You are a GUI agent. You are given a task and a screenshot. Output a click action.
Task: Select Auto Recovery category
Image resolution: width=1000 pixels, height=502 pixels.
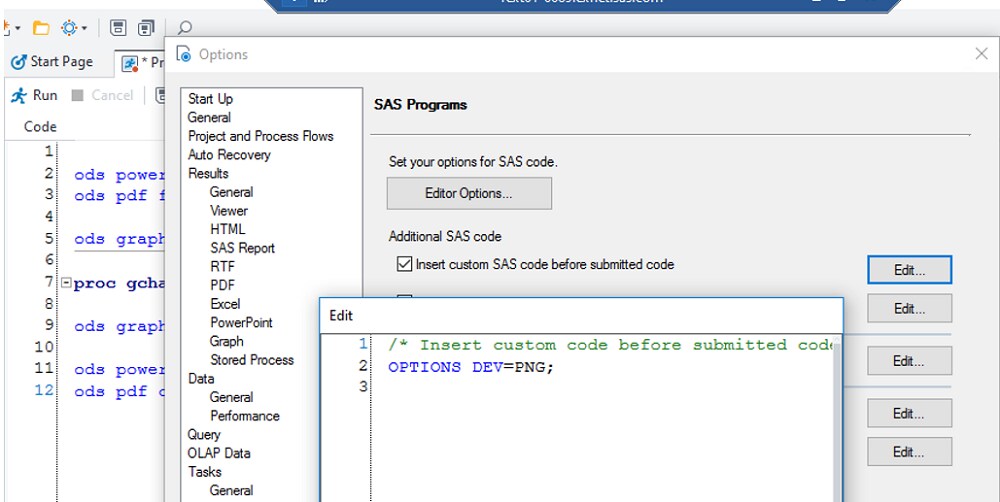(229, 154)
